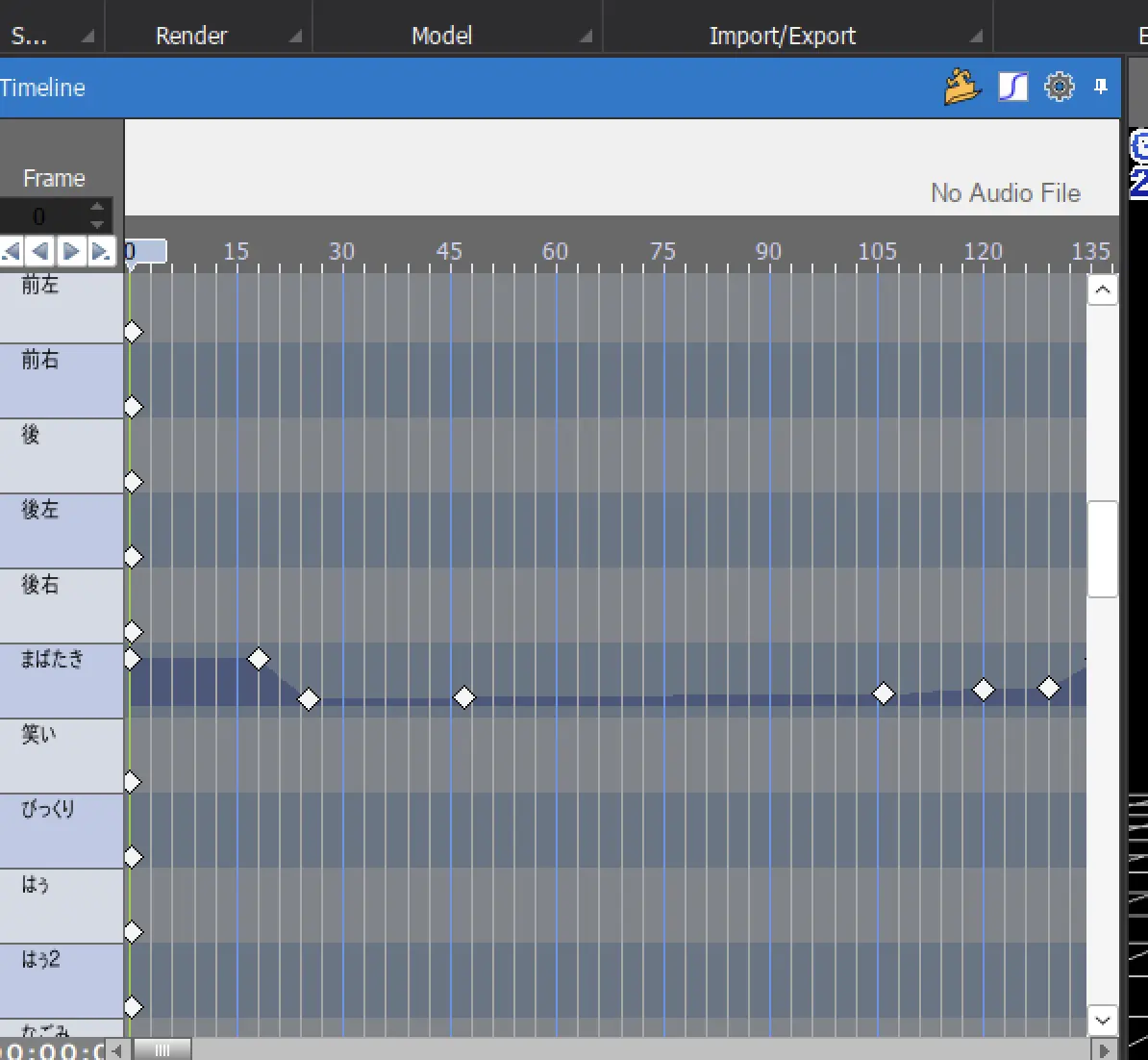Expand the triangle beside the S... tab

tap(87, 36)
